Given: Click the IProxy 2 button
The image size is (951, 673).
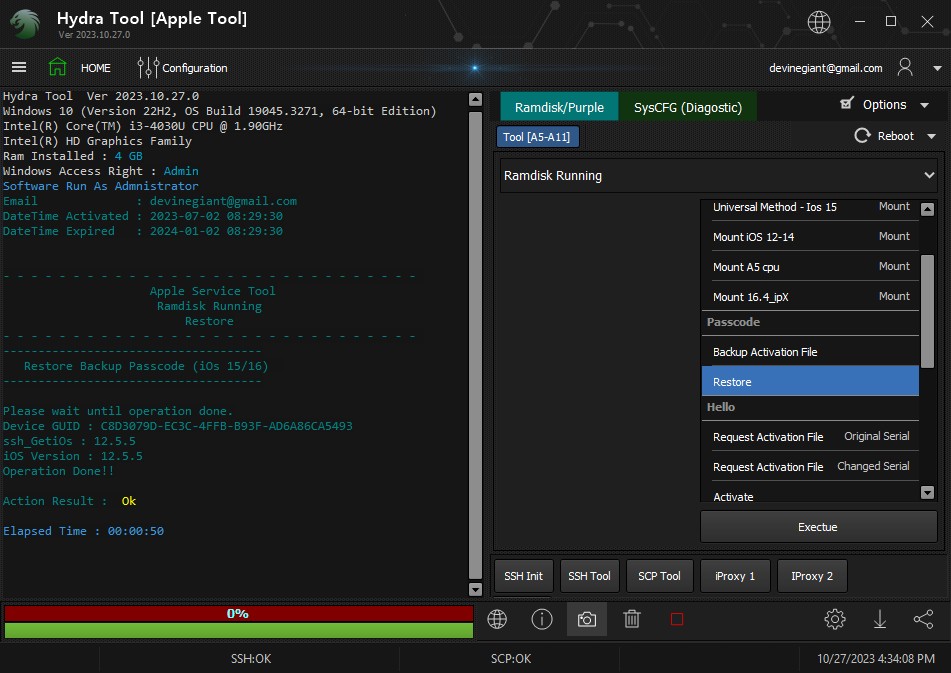Looking at the screenshot, I should [x=812, y=576].
